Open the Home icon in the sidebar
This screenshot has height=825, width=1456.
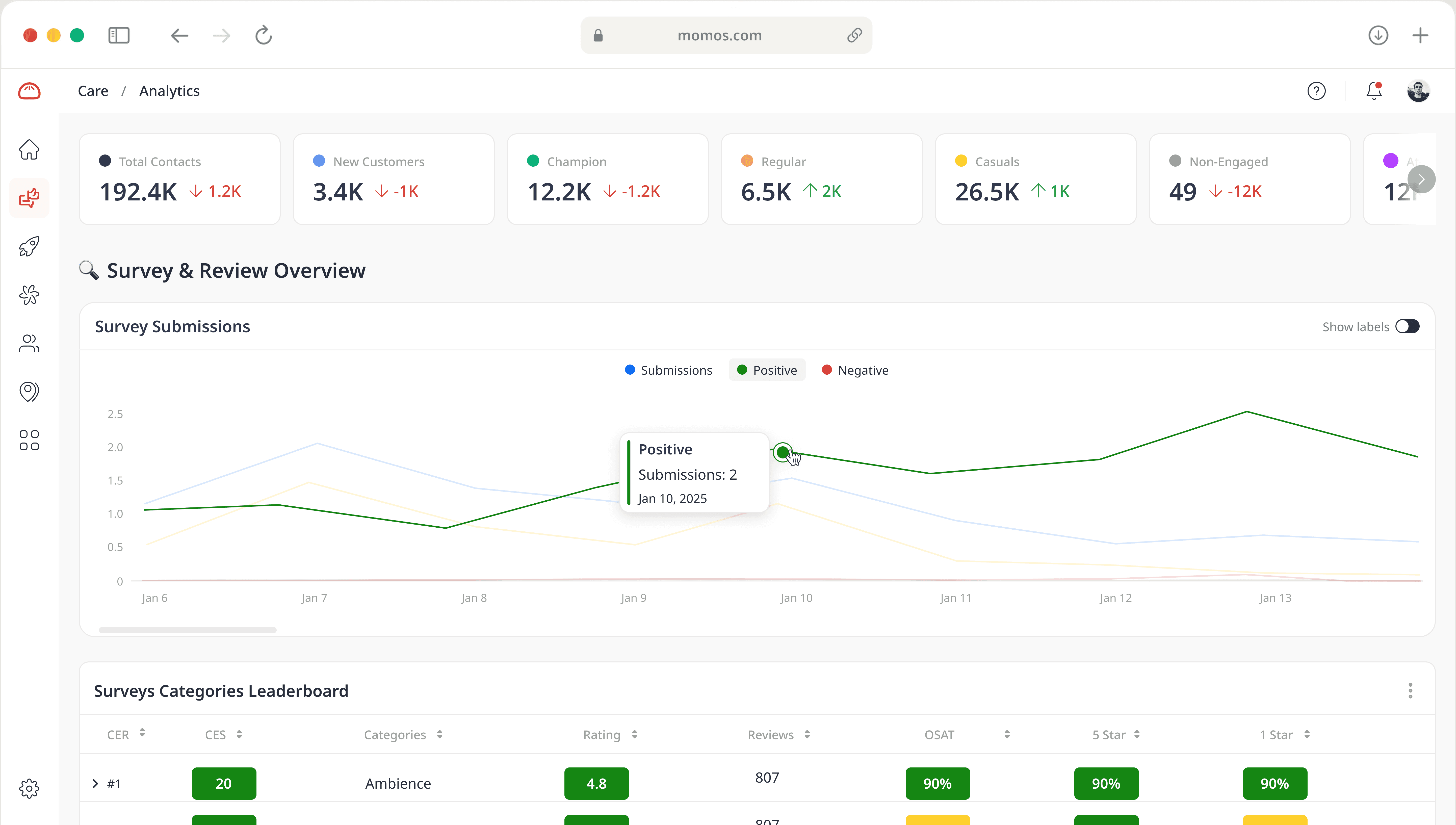pyautogui.click(x=29, y=150)
